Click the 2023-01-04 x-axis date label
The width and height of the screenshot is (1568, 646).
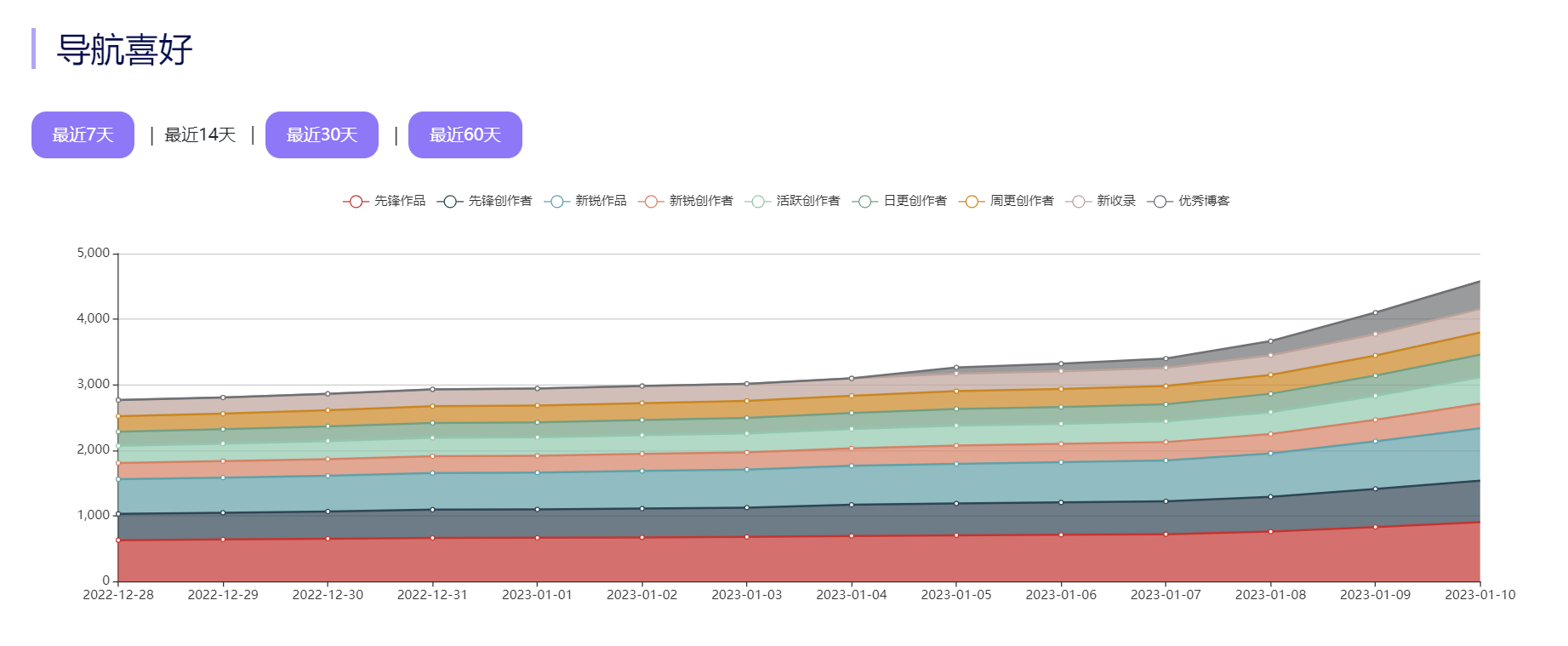(x=852, y=595)
